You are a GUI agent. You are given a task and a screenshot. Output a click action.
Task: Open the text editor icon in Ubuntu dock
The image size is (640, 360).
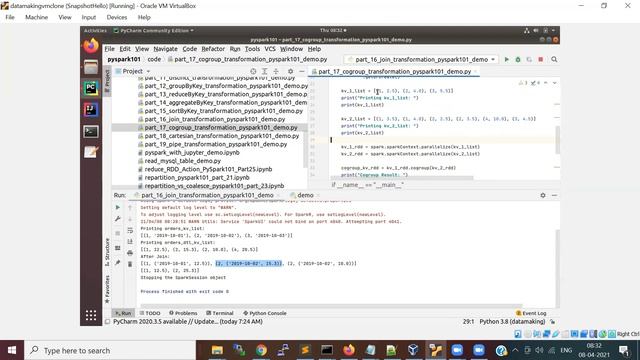tap(91, 152)
